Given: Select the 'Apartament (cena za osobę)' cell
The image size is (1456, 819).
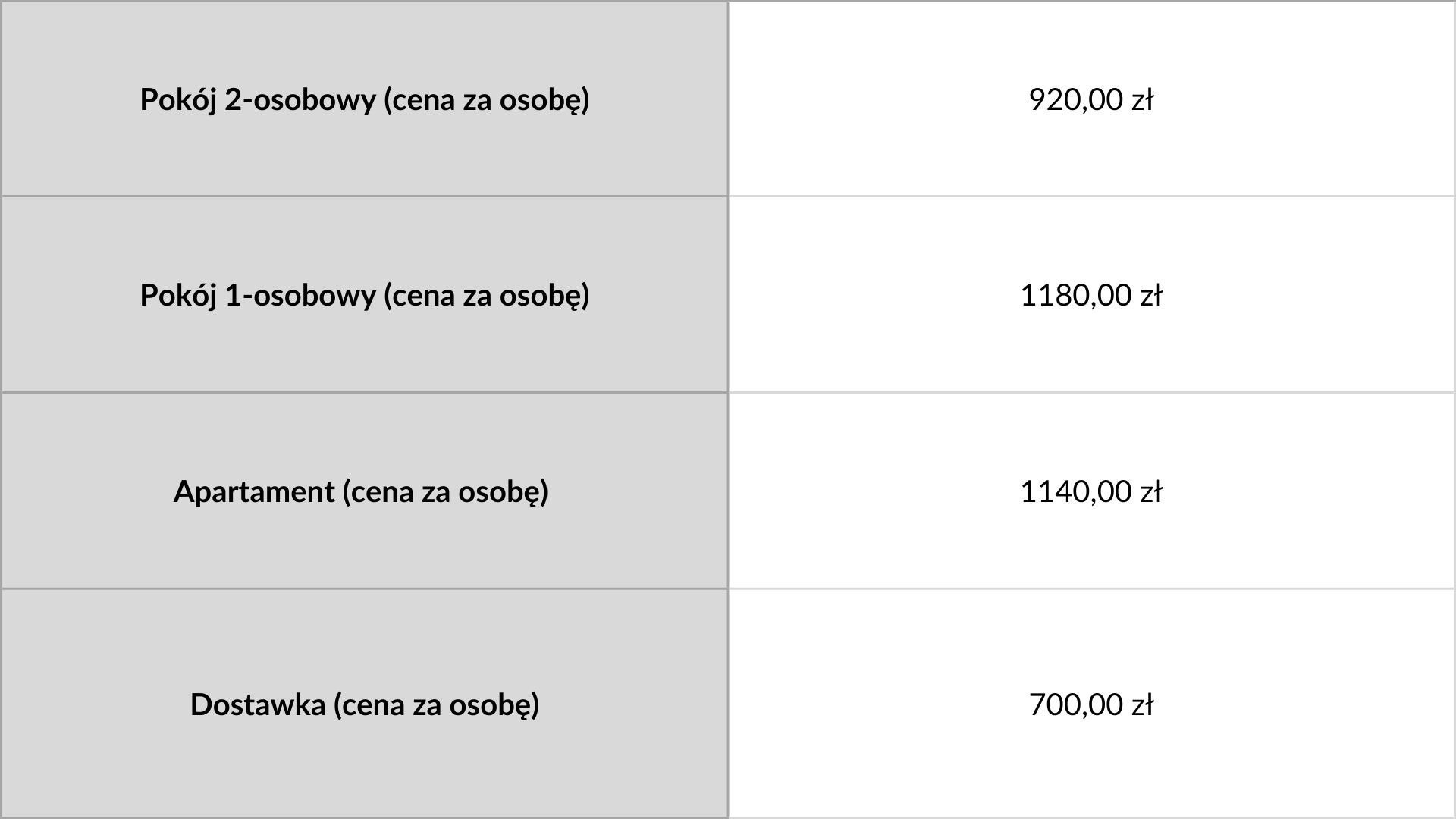Looking at the screenshot, I should [x=365, y=491].
